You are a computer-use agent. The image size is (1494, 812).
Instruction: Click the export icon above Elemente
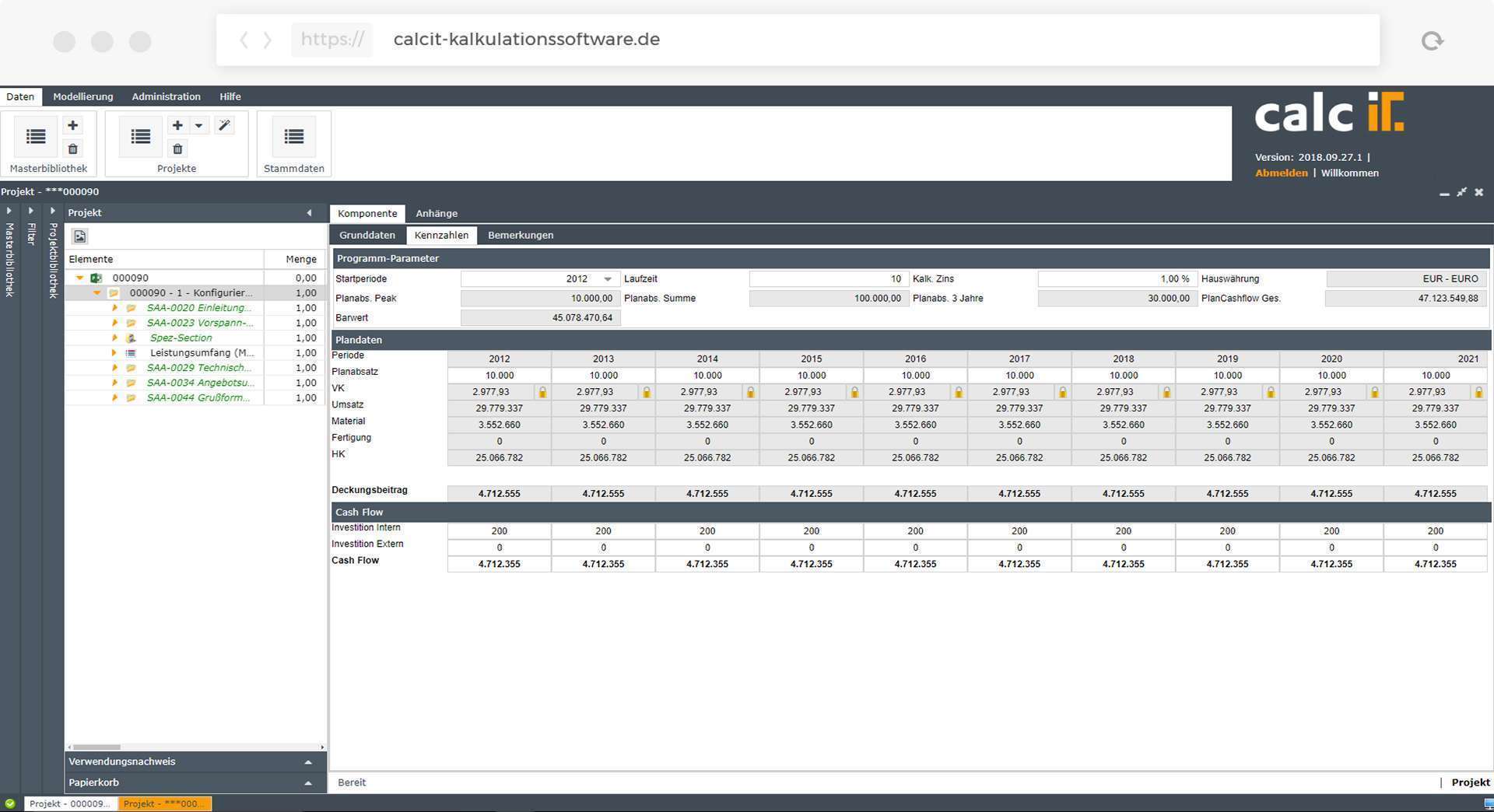pyautogui.click(x=79, y=236)
